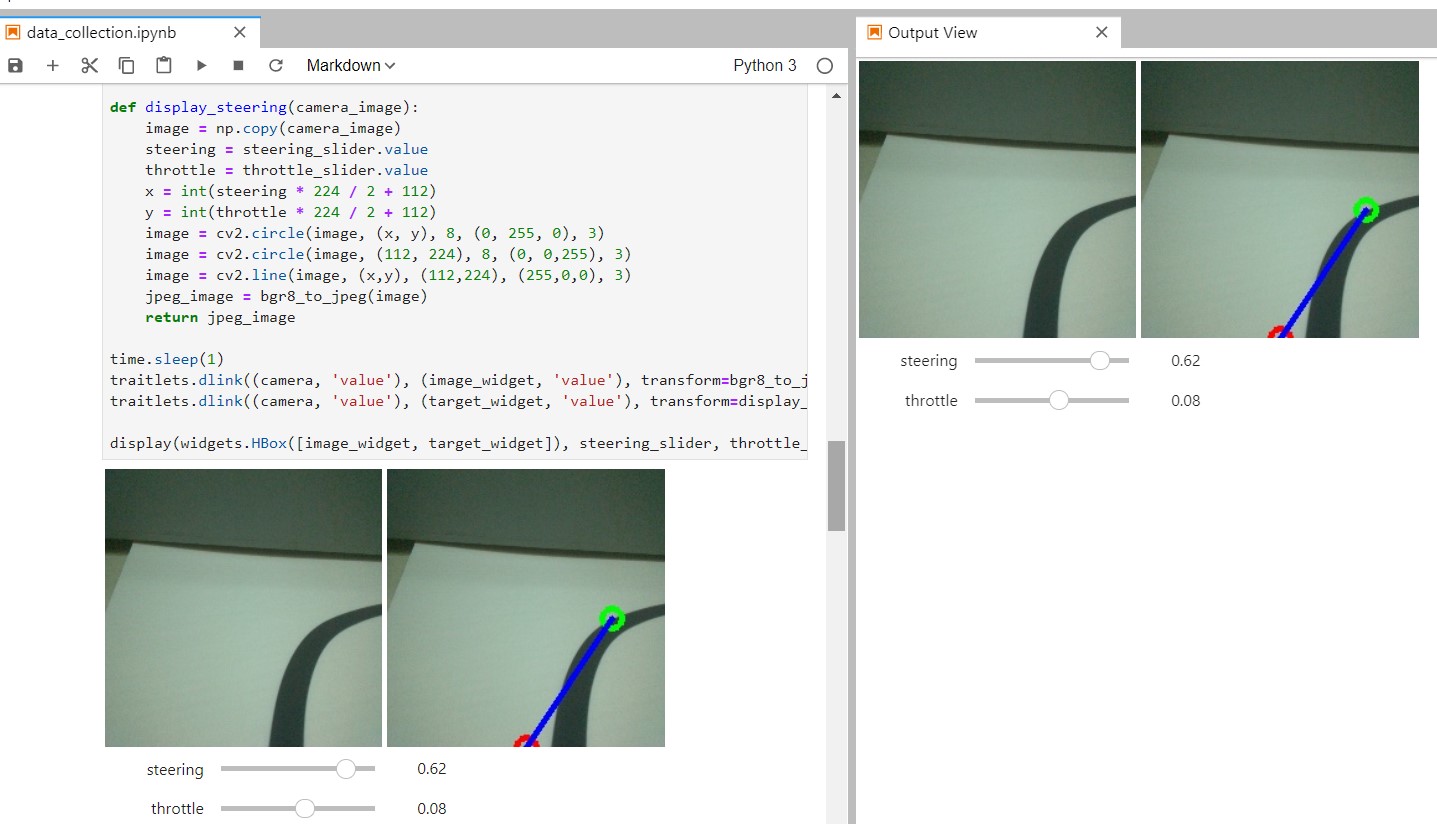
Task: Click the throttle slider in the notebook output
Action: click(x=298, y=808)
